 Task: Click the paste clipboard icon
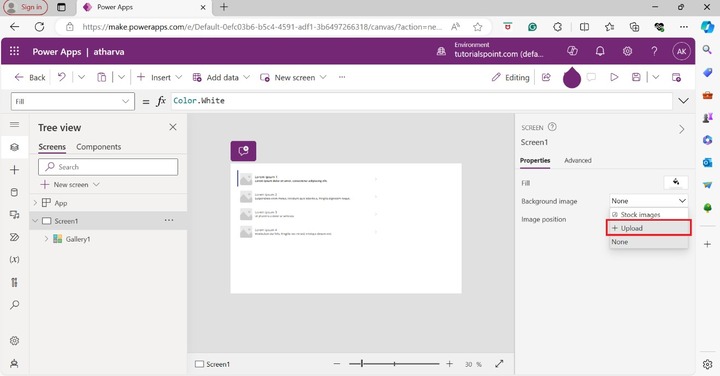[101, 77]
